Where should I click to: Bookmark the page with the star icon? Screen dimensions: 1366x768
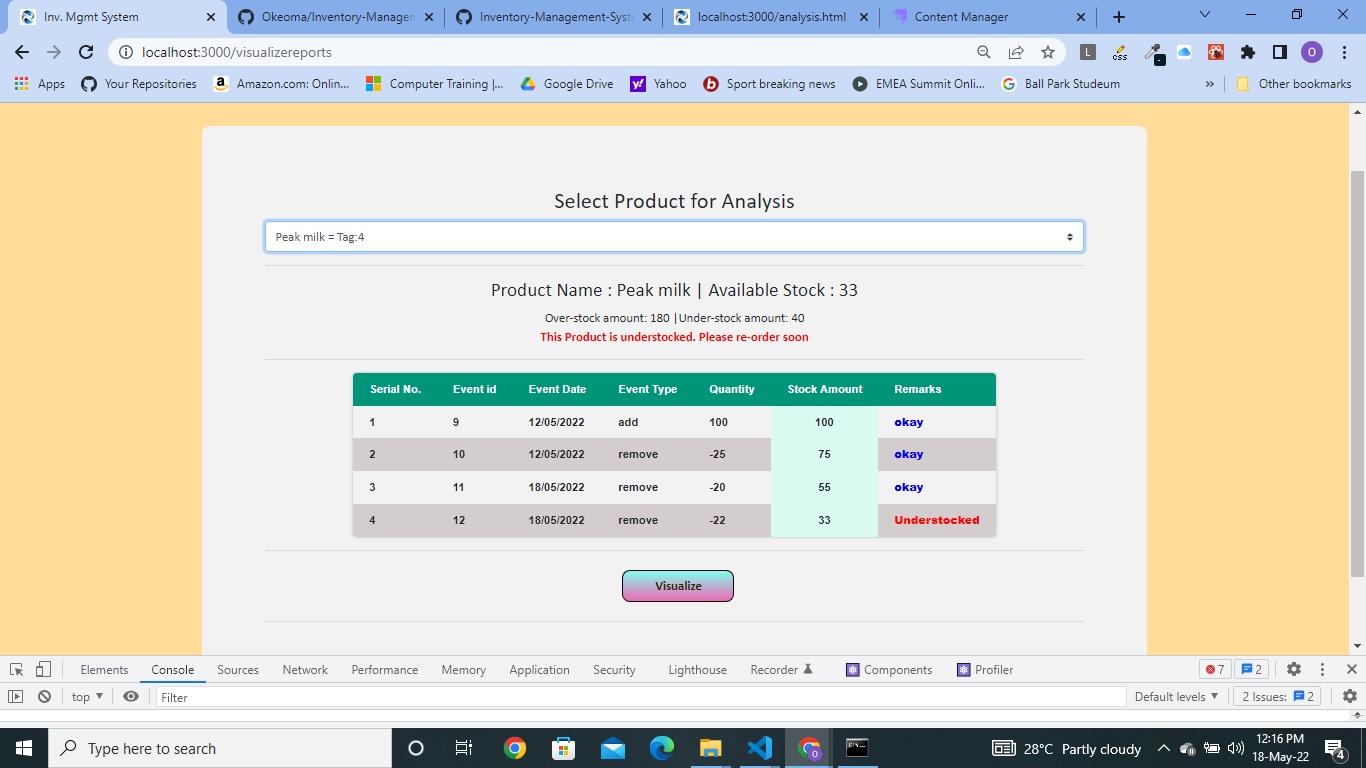[x=1047, y=52]
